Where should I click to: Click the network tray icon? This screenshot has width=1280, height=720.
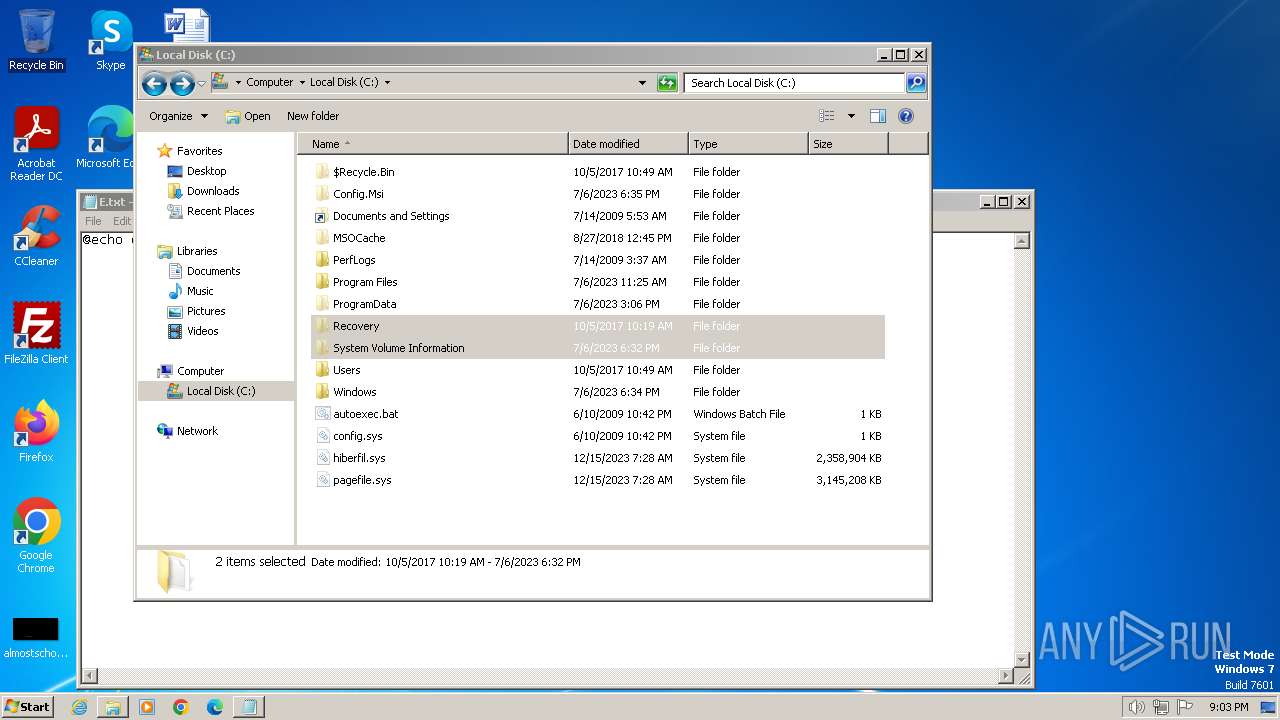click(1161, 707)
